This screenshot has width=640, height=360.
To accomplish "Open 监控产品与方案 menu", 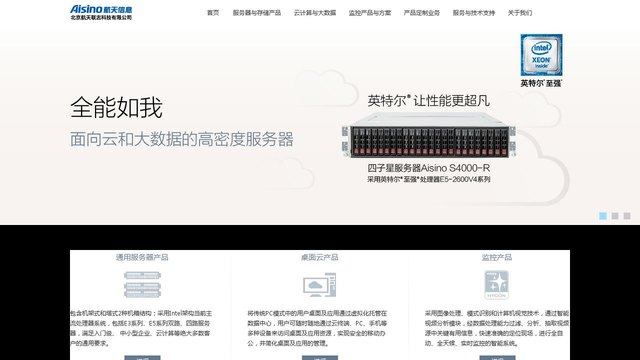I will 370,13.
